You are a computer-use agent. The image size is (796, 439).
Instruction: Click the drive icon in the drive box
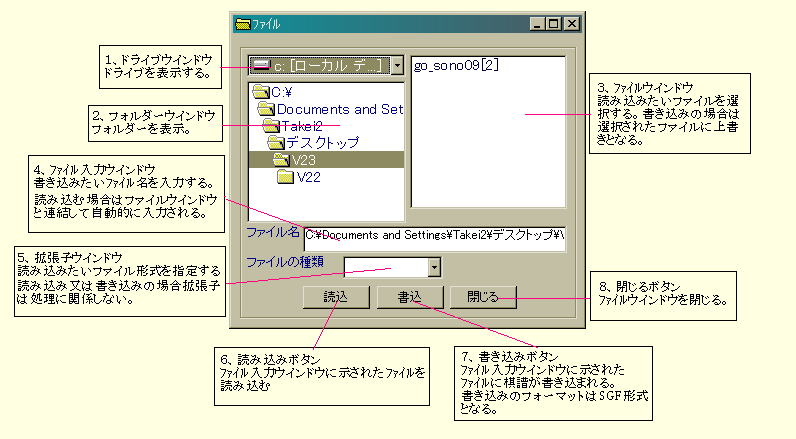pos(261,65)
